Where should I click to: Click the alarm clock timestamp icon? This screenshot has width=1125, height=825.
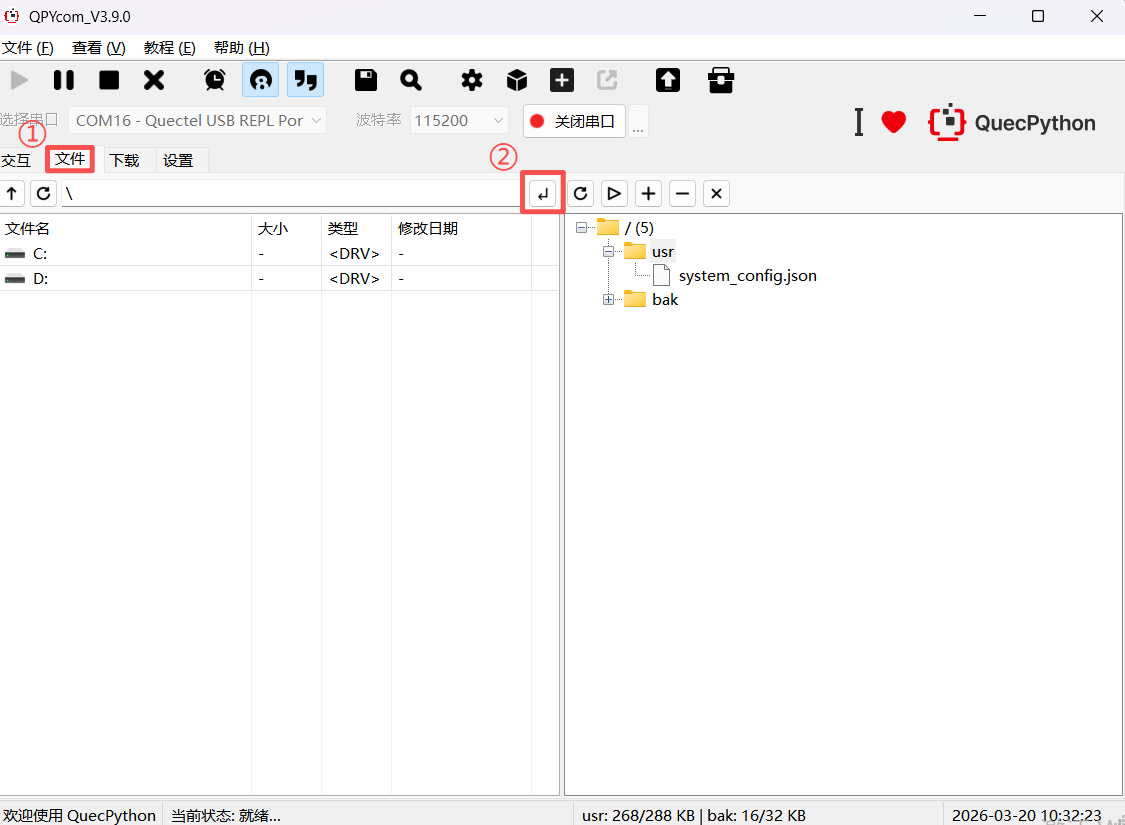215,80
